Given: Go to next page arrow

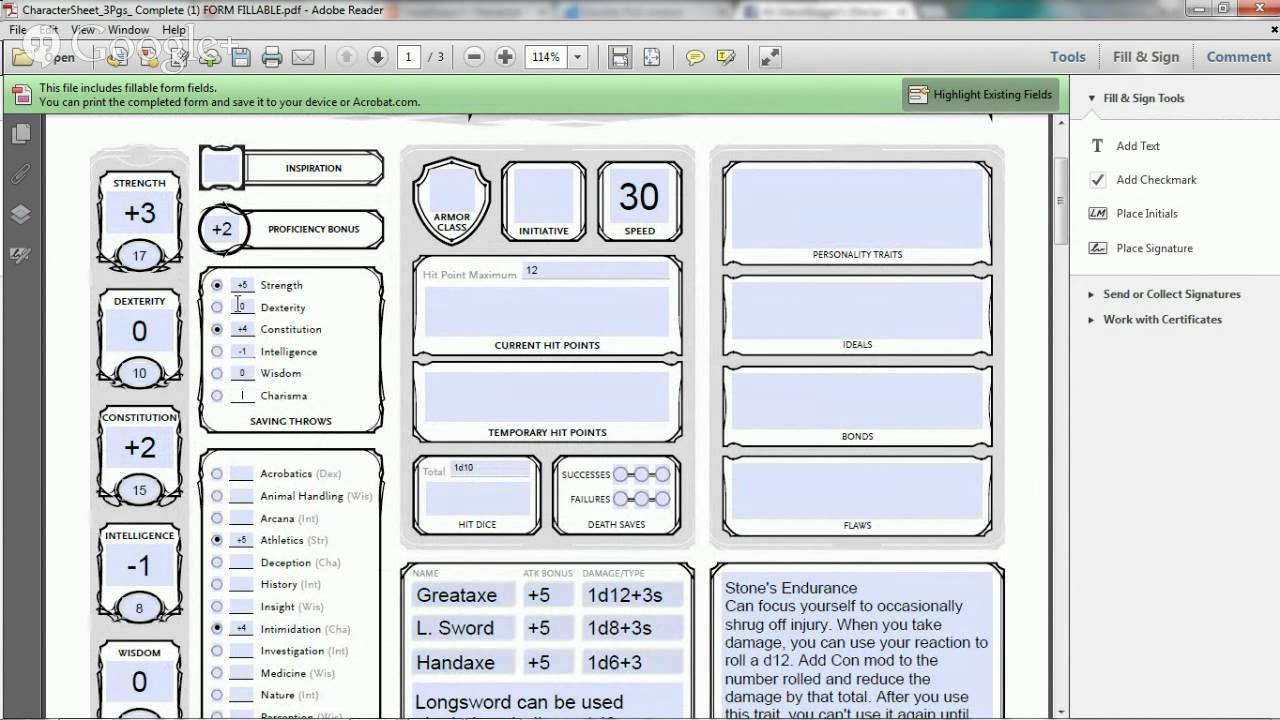Looking at the screenshot, I should [x=377, y=57].
